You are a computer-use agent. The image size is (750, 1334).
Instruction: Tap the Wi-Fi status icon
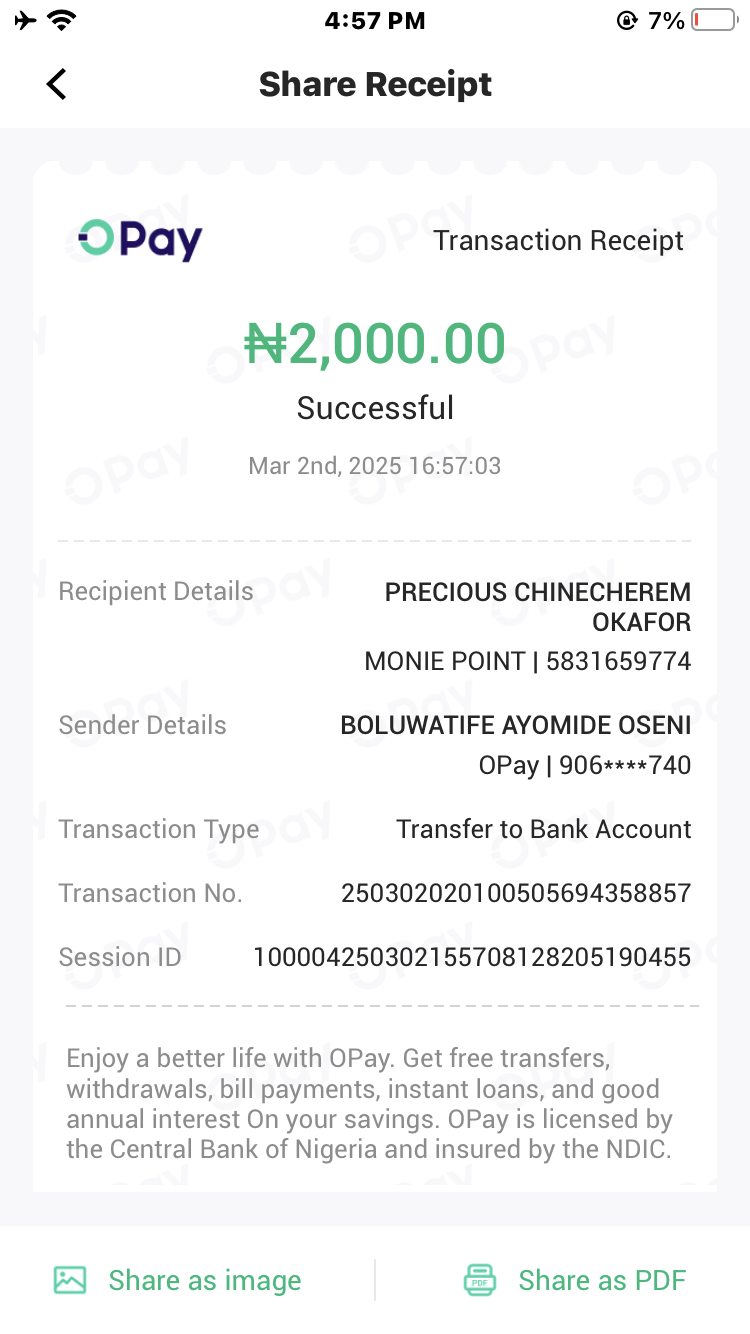(x=62, y=20)
